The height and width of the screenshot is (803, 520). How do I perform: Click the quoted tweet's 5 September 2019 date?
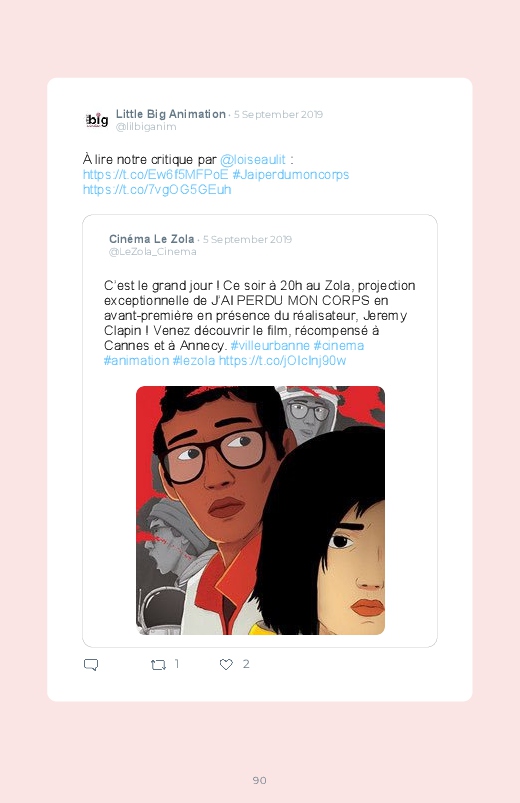(247, 239)
